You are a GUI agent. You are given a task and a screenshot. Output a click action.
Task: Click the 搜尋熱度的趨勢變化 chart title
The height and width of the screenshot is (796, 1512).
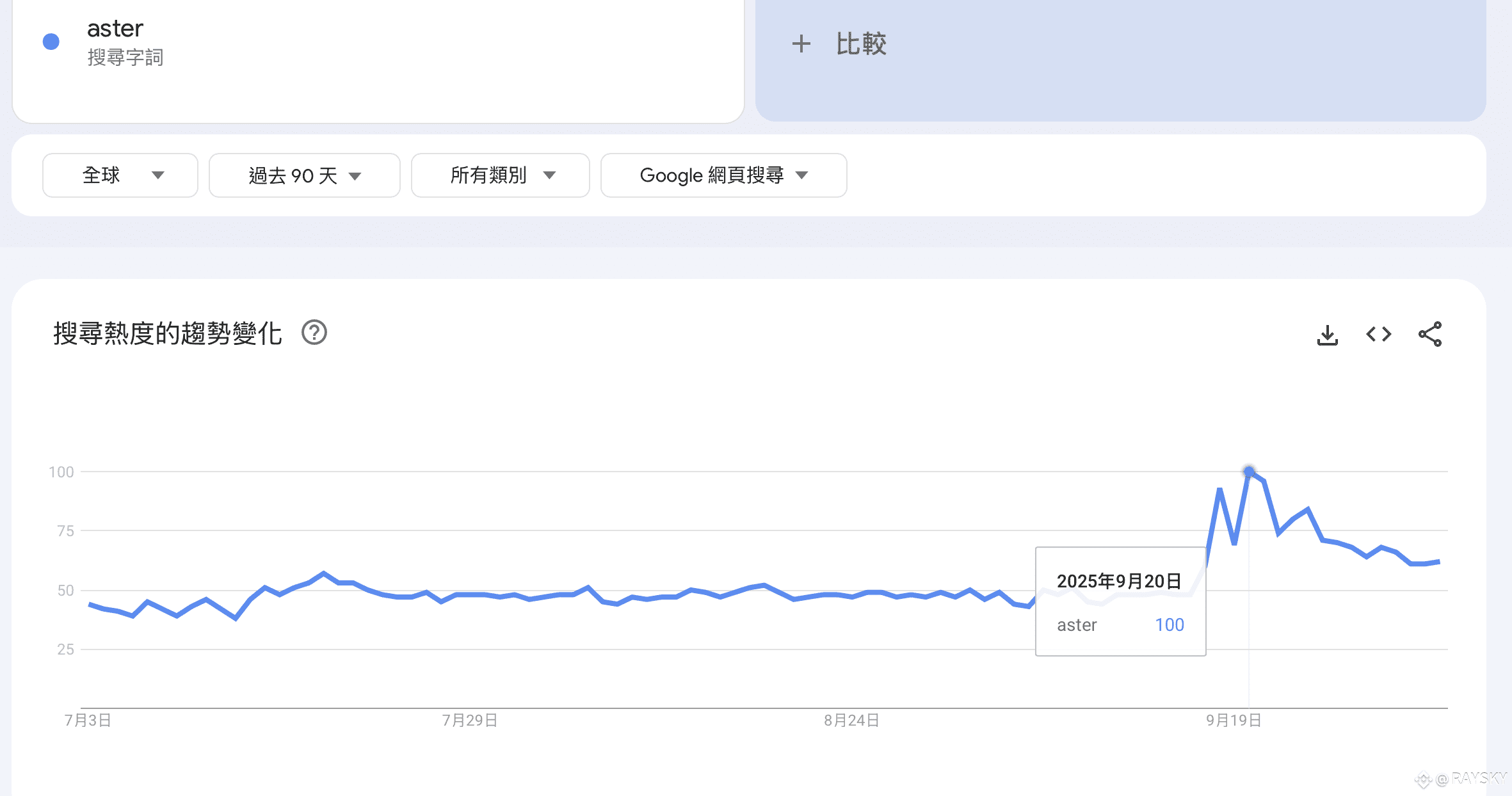[x=168, y=333]
